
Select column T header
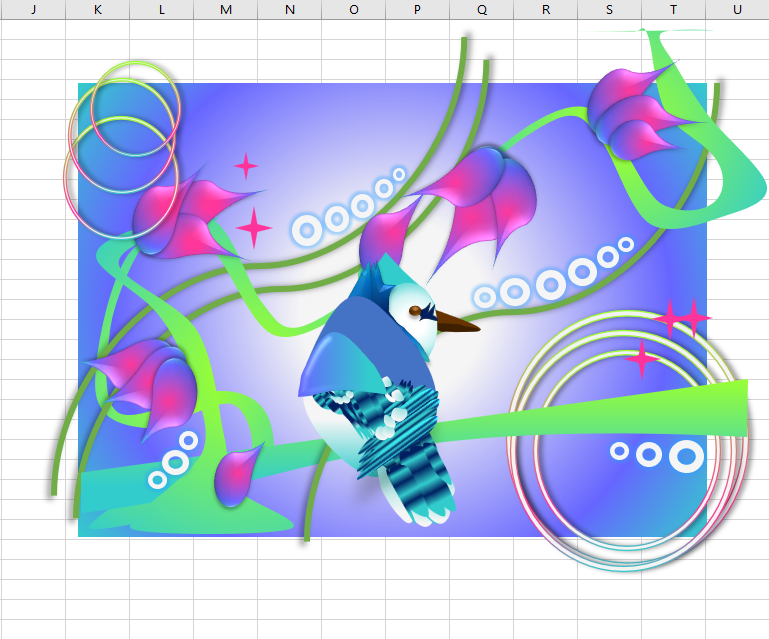click(673, 9)
